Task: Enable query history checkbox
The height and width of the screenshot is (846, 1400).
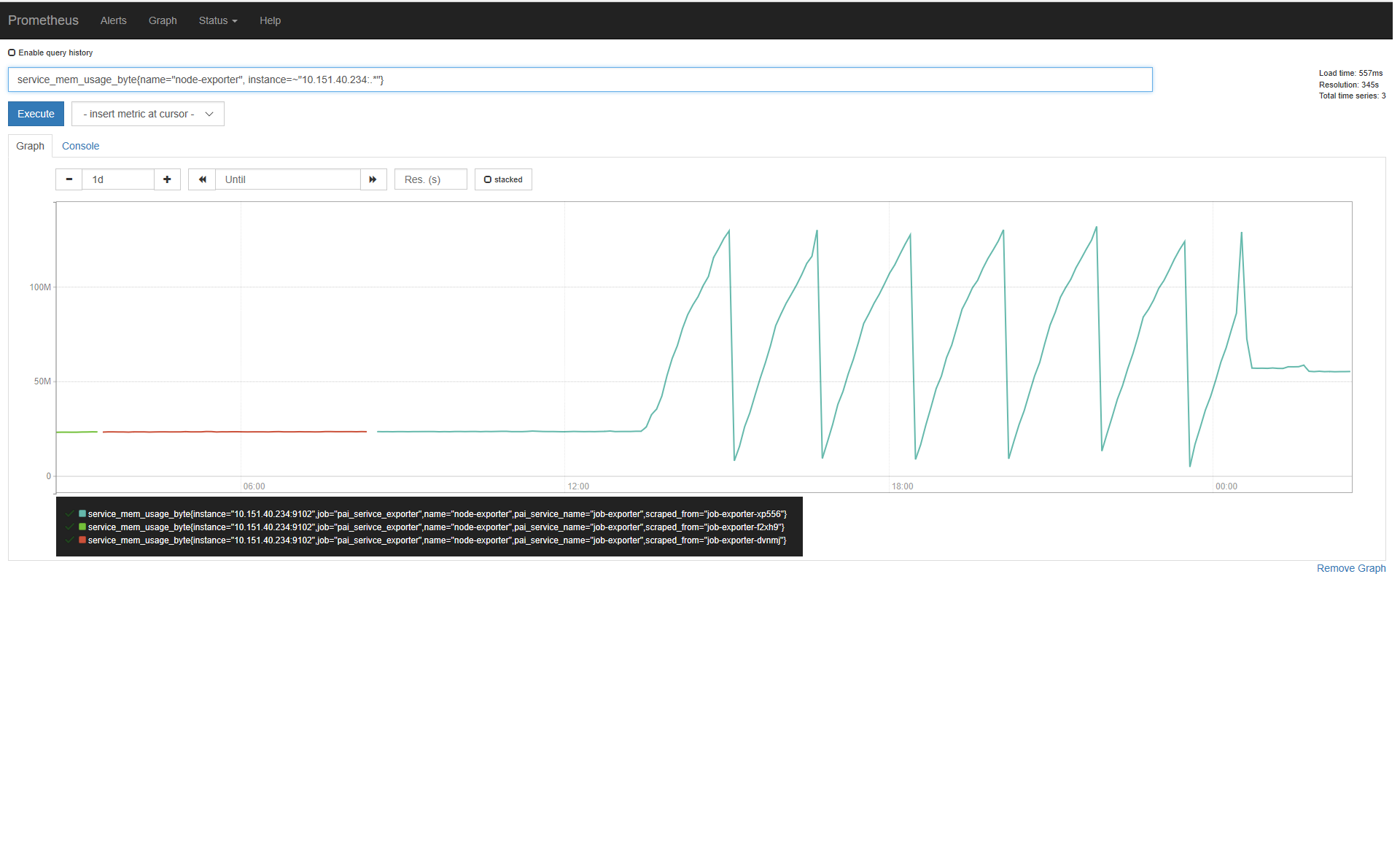Action: (x=12, y=53)
